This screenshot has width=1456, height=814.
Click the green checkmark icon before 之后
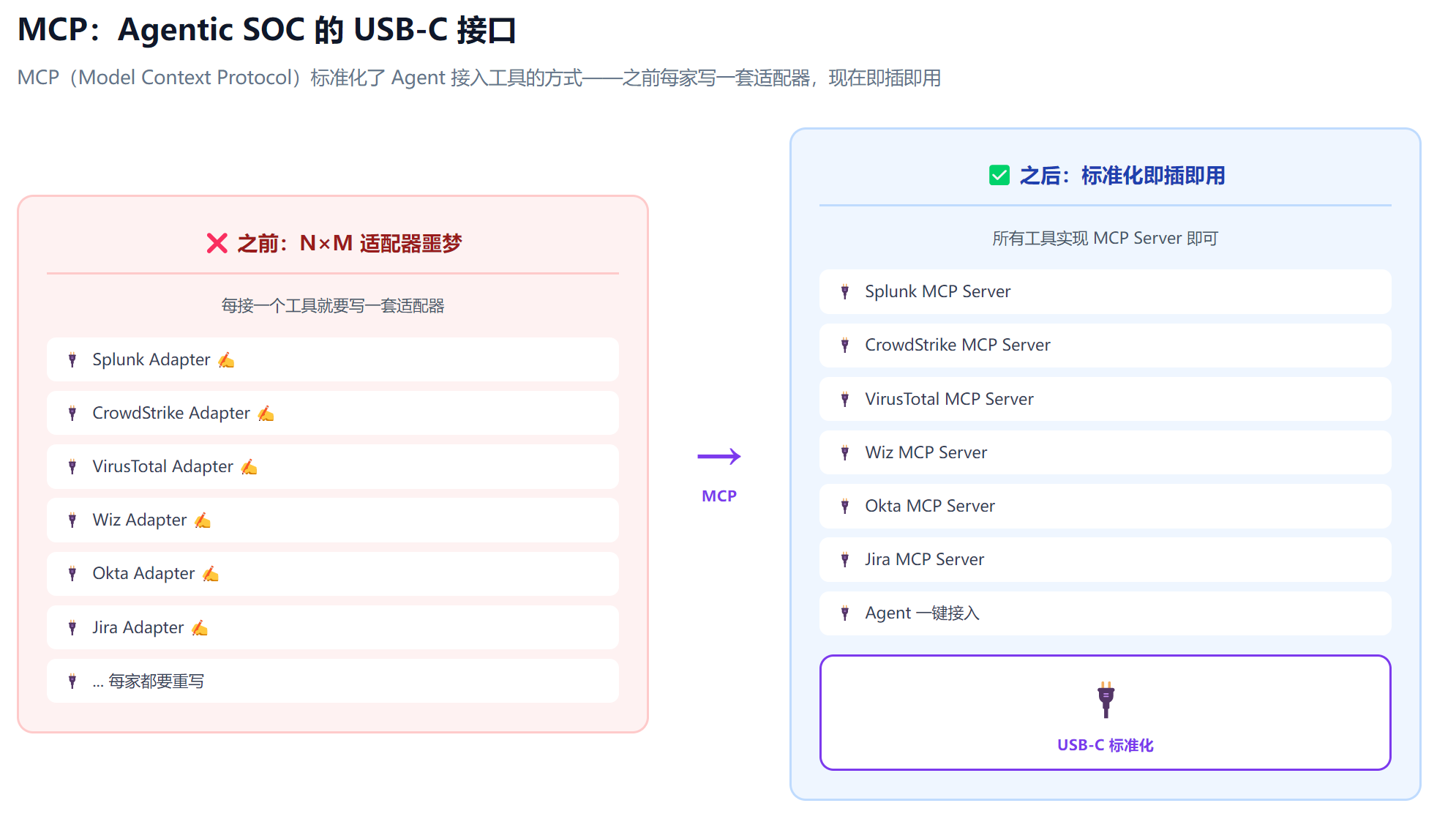(x=999, y=176)
